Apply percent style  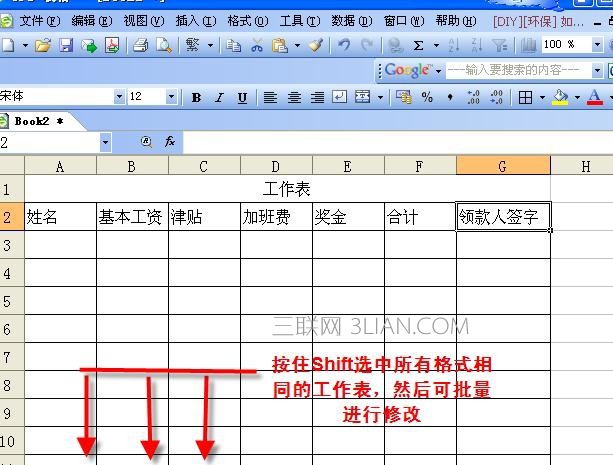(427, 97)
